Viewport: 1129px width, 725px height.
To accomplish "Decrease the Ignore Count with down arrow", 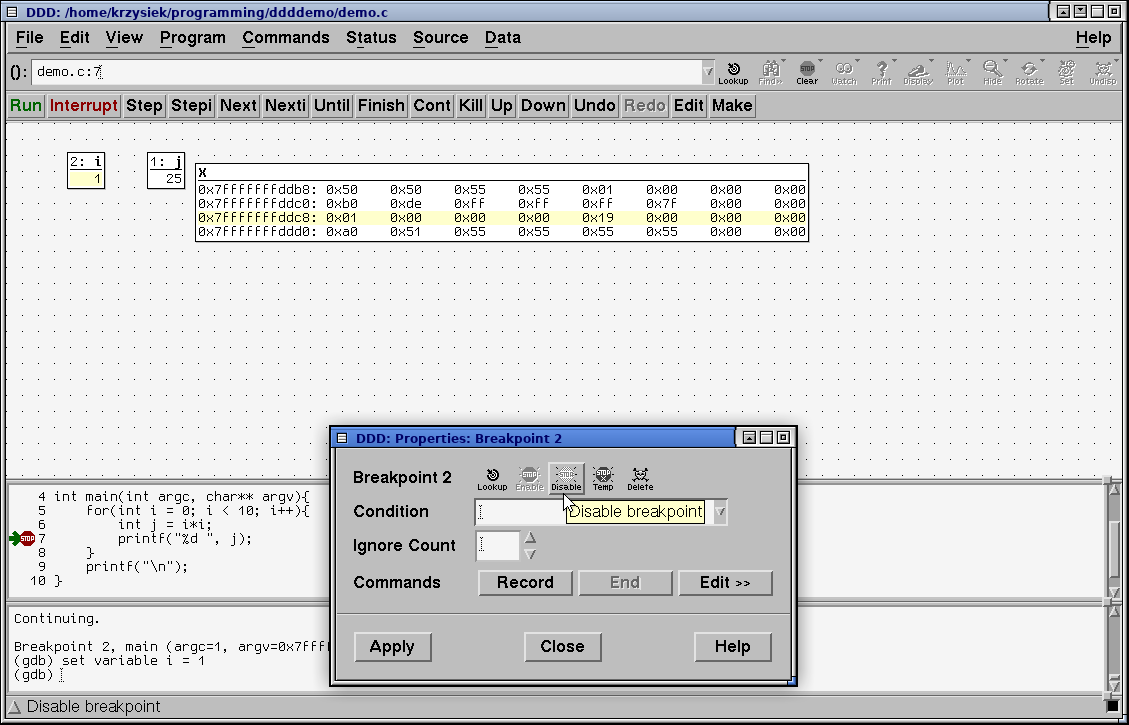I will (x=530, y=554).
